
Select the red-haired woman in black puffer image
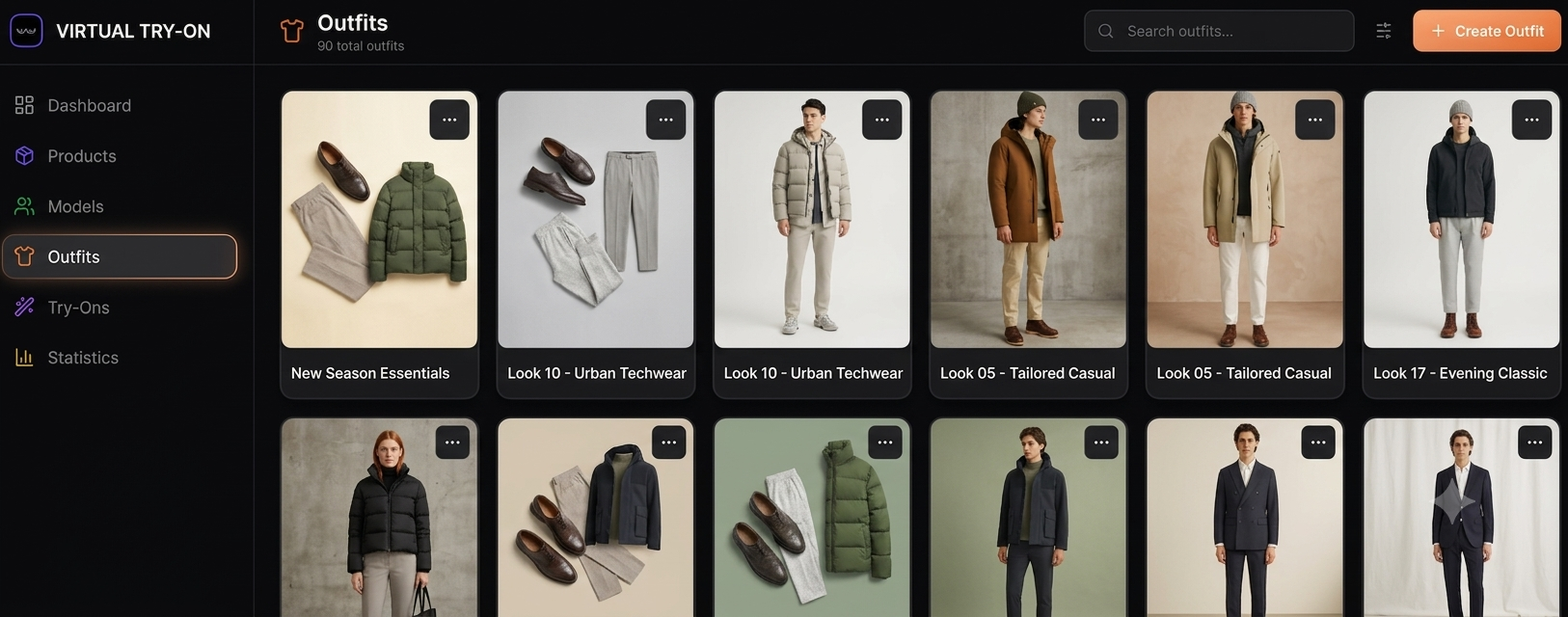click(x=379, y=518)
